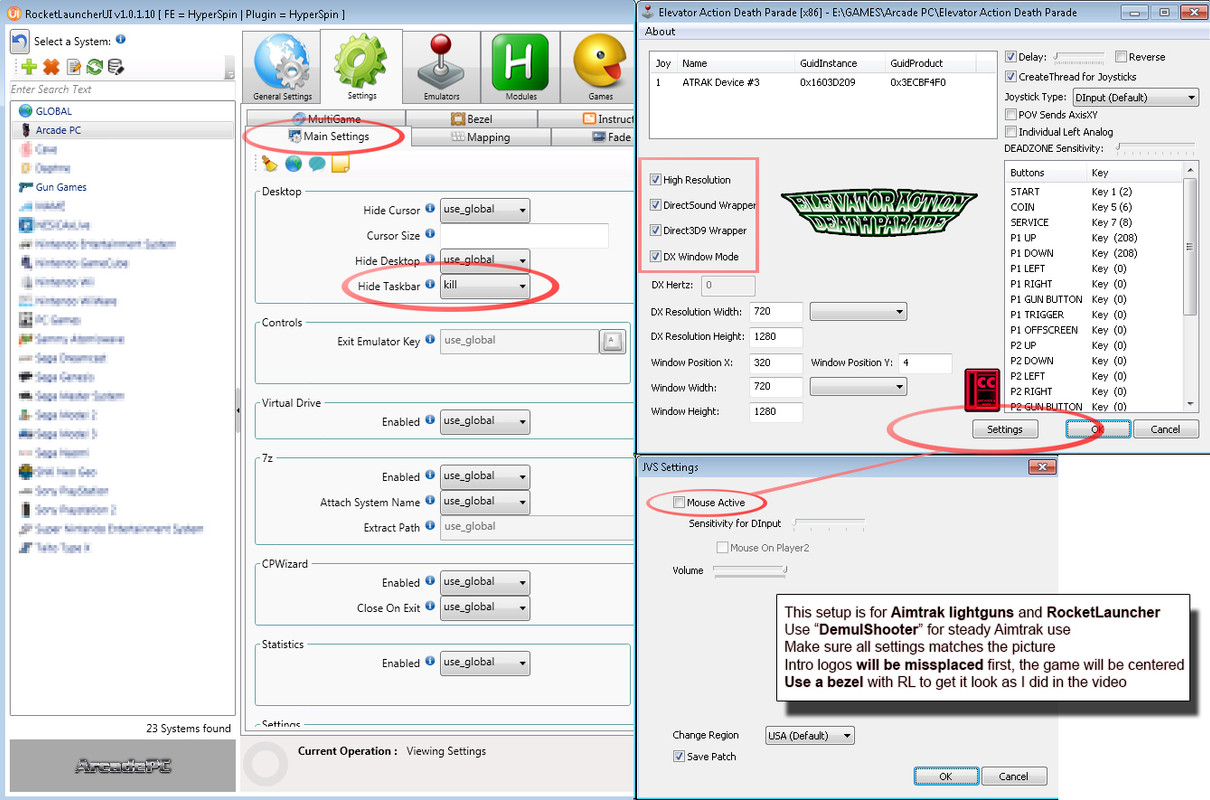Click Cancel in the Elevator Action window
Screen dimensions: 1210x800
coord(1165,429)
